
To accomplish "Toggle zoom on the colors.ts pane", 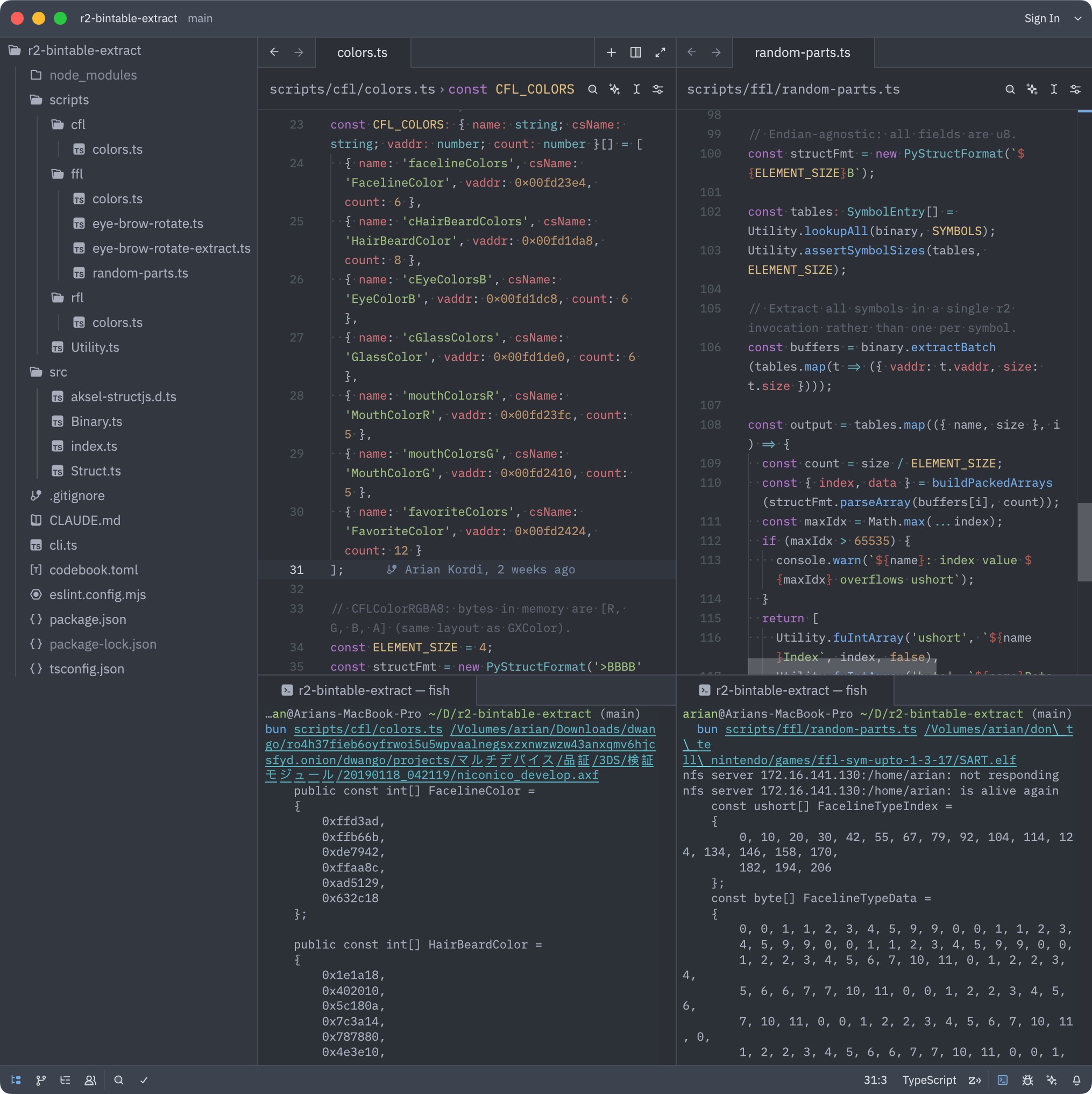I will click(x=660, y=52).
